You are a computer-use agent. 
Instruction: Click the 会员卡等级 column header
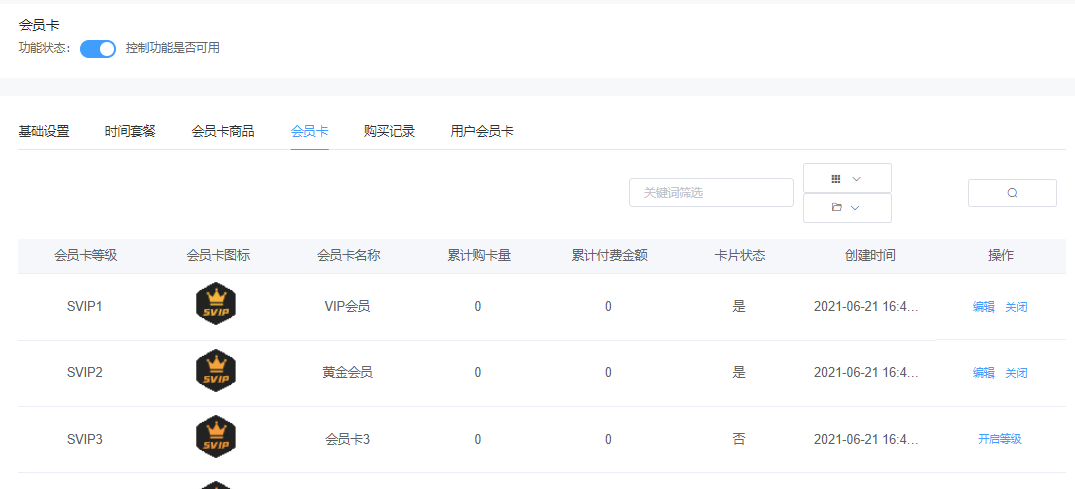(86, 256)
